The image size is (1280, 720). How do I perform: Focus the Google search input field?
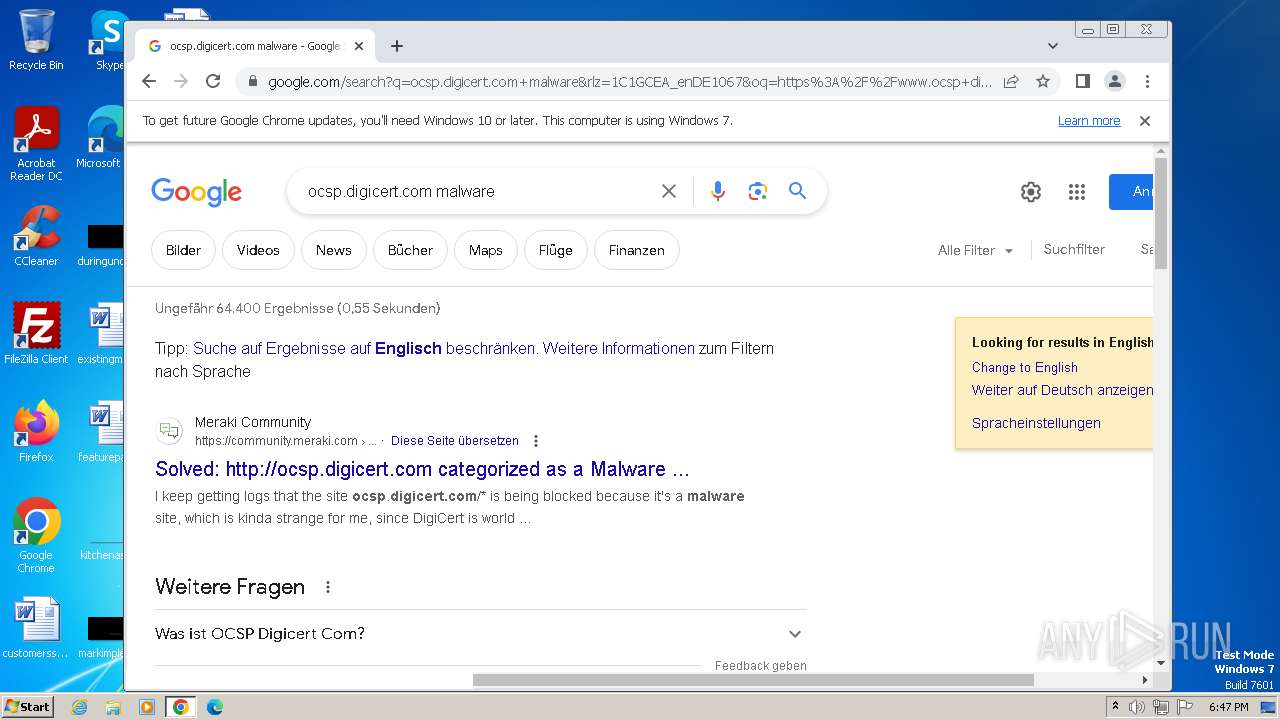pyautogui.click(x=478, y=191)
